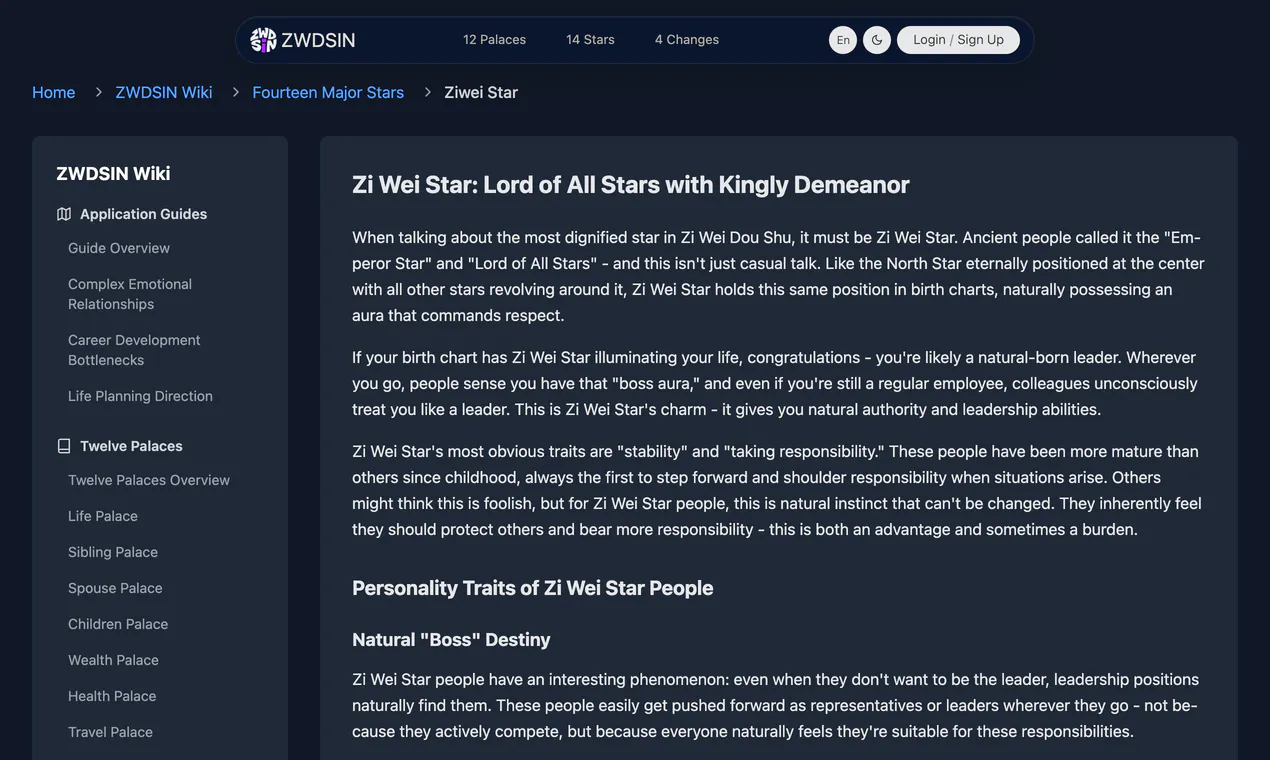Open the Fourteen Major Stars breadcrumb
The width and height of the screenshot is (1270, 760).
pos(328,92)
